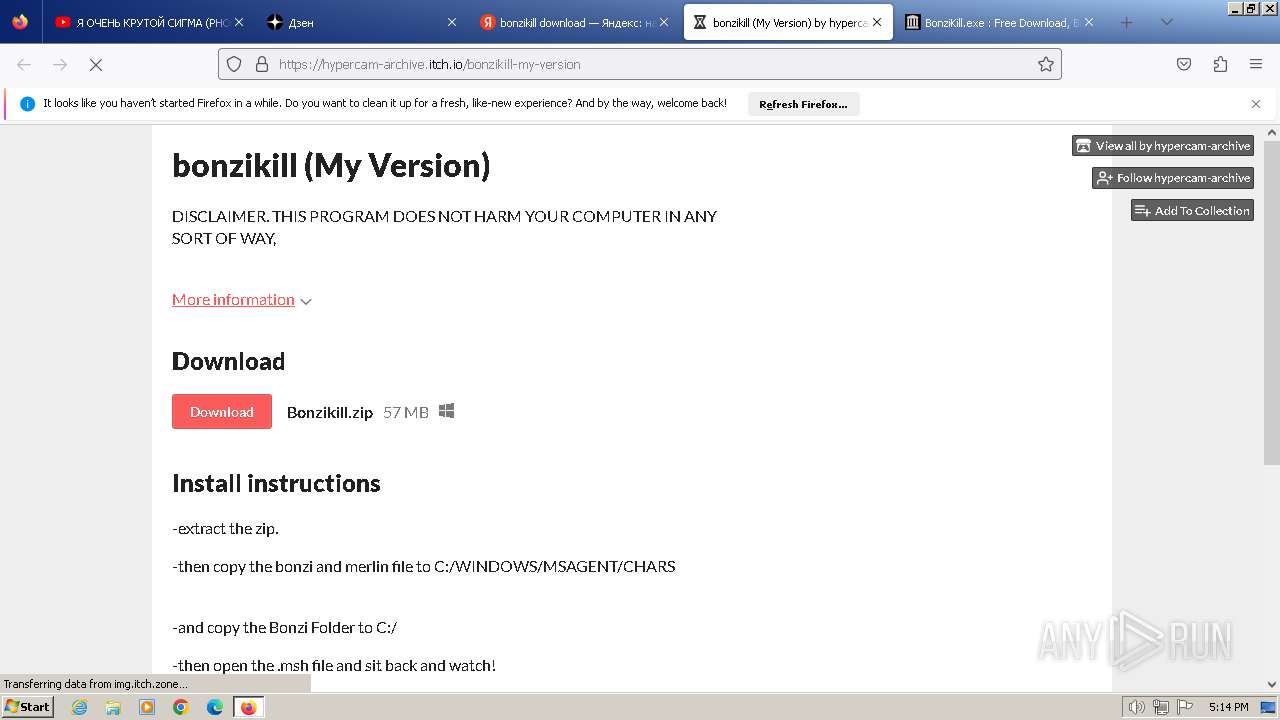Close the BonziKill.exe tab
The height and width of the screenshot is (720, 1280).
click(x=1089, y=22)
